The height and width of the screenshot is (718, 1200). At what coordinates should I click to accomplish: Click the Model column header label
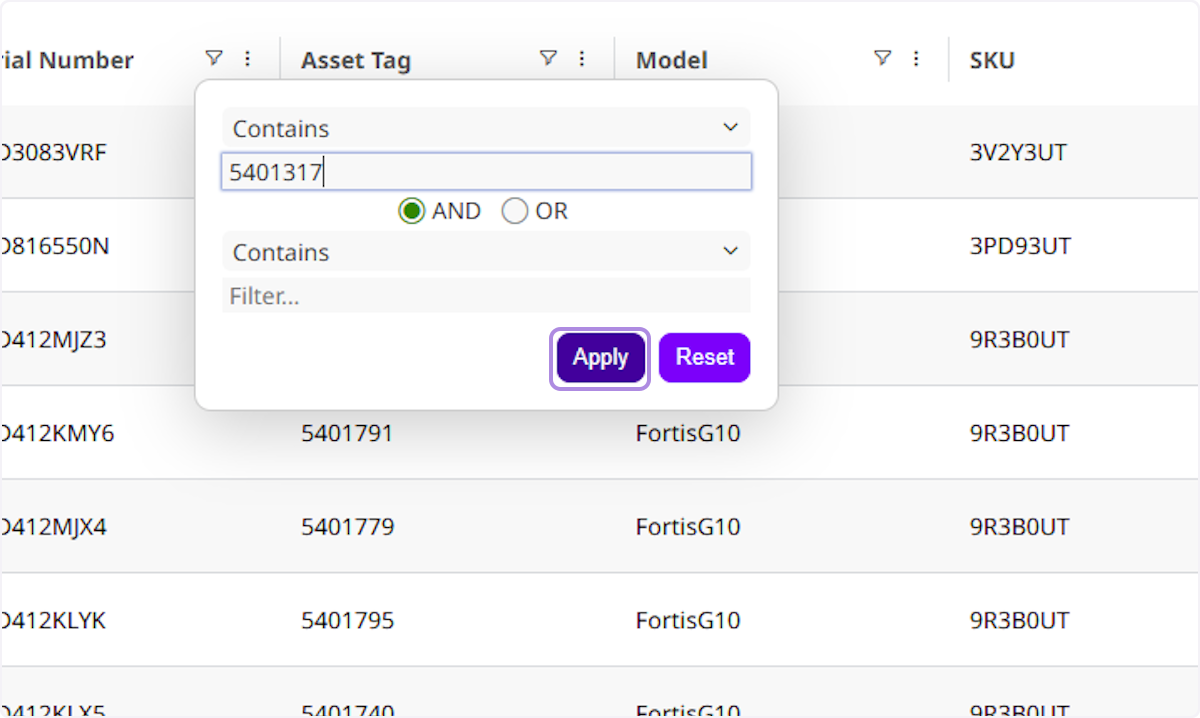click(x=672, y=60)
